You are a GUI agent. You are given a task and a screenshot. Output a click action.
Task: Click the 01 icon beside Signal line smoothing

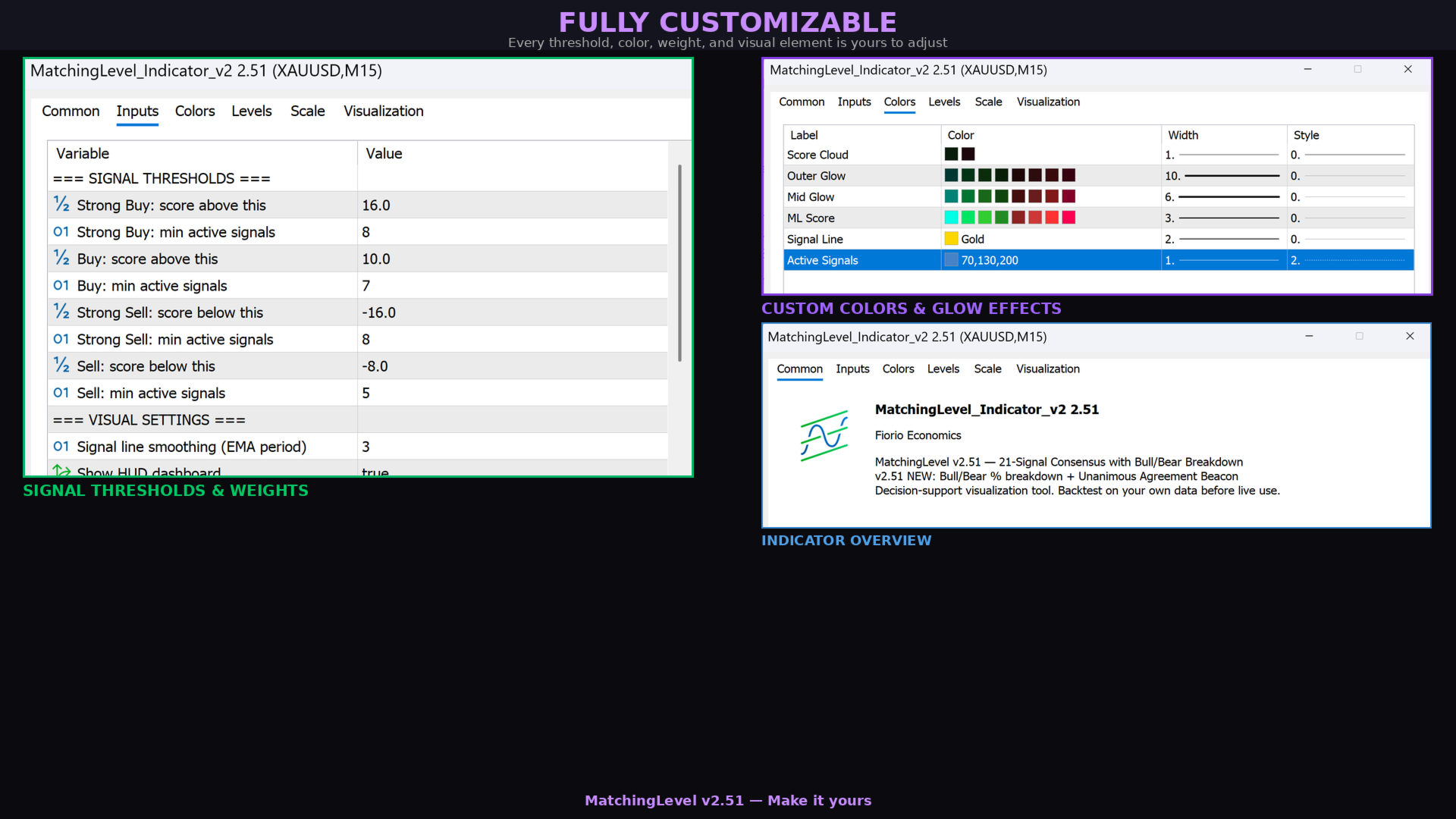coord(61,447)
